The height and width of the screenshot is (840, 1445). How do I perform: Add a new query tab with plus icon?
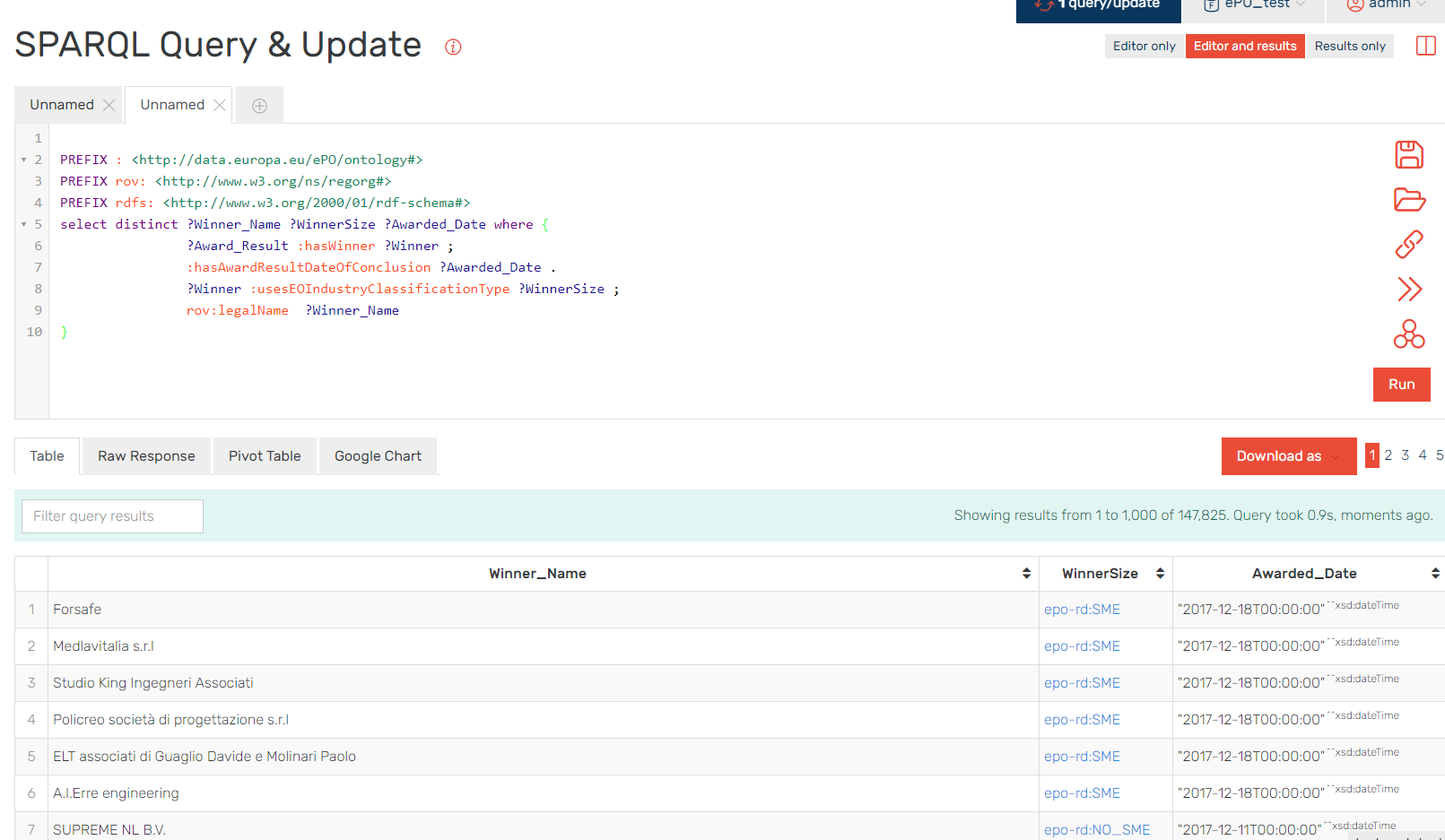[259, 106]
